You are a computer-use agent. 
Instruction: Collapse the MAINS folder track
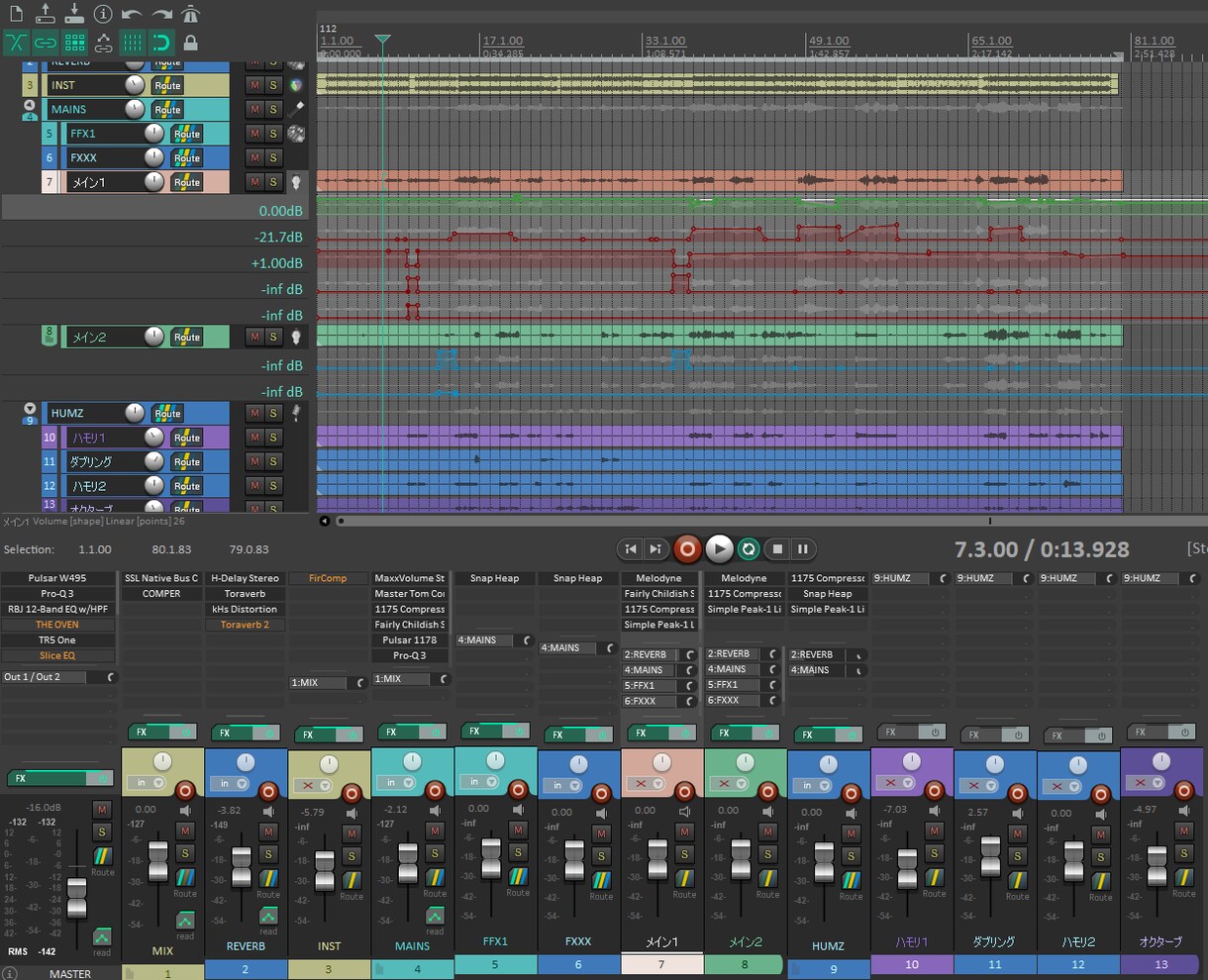tap(30, 105)
